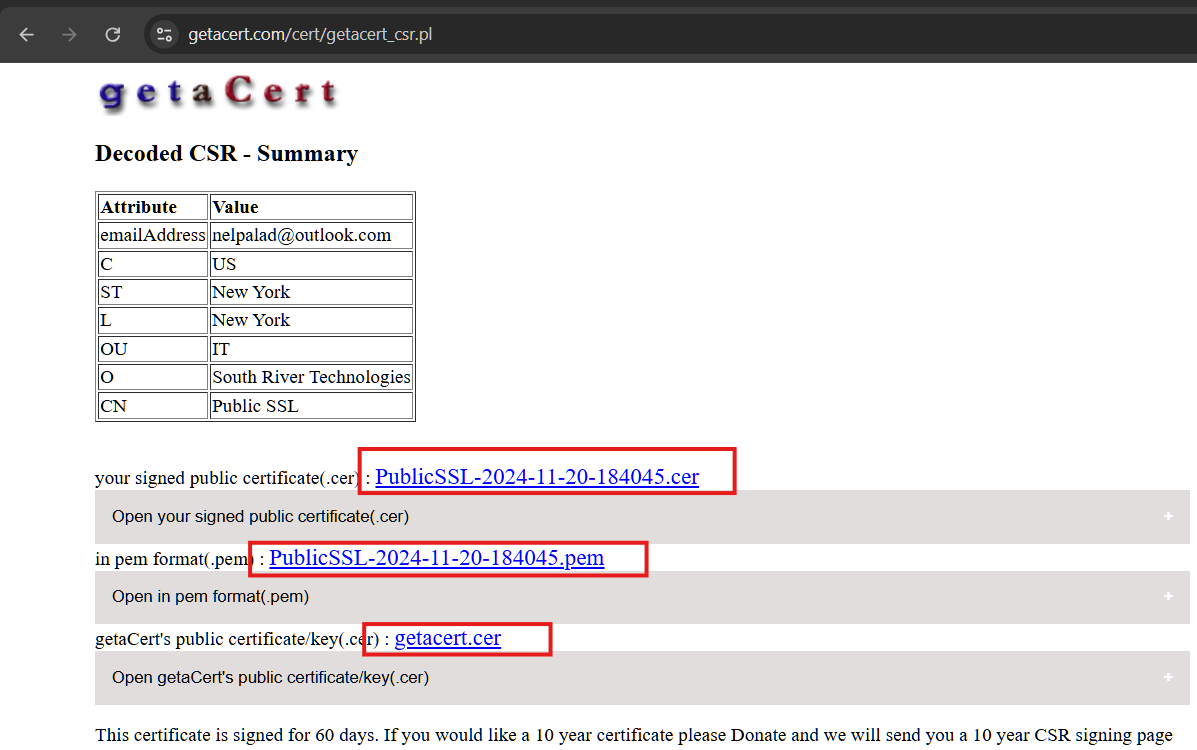Click the plus icon on the signed certificate section
The height and width of the screenshot is (750, 1197).
1168,517
